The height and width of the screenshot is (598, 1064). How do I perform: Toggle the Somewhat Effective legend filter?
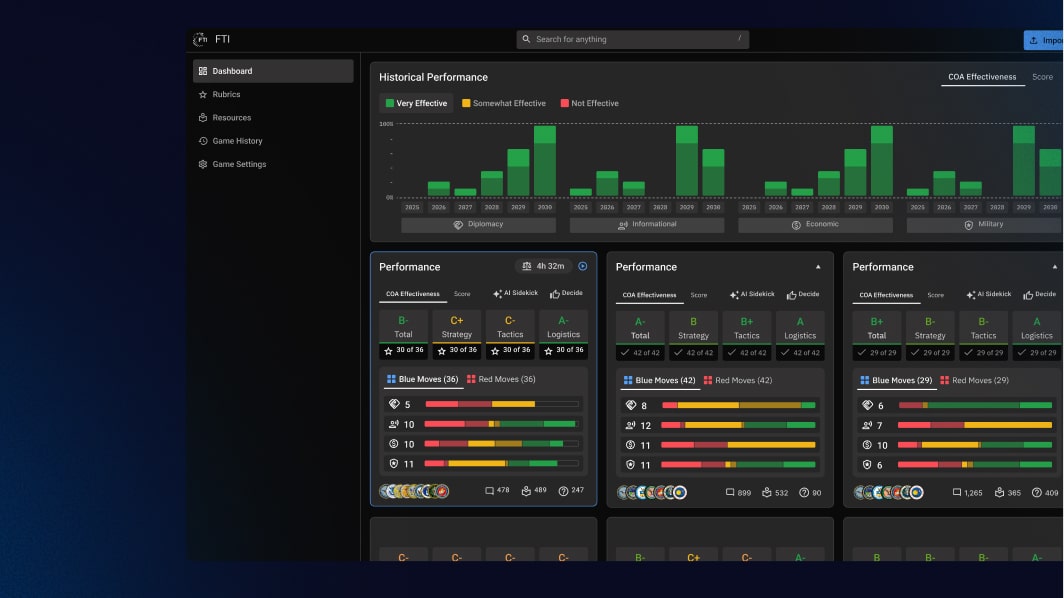(504, 103)
